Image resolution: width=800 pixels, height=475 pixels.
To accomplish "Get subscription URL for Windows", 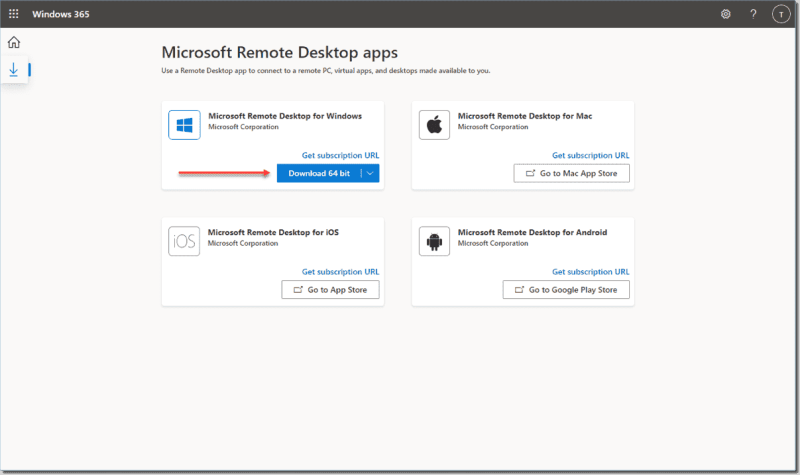I will pos(340,156).
